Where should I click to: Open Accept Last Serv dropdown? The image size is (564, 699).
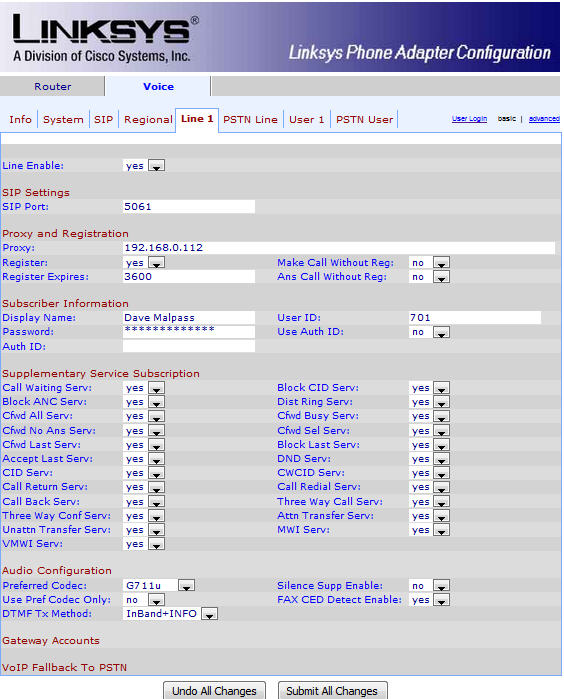(144, 459)
